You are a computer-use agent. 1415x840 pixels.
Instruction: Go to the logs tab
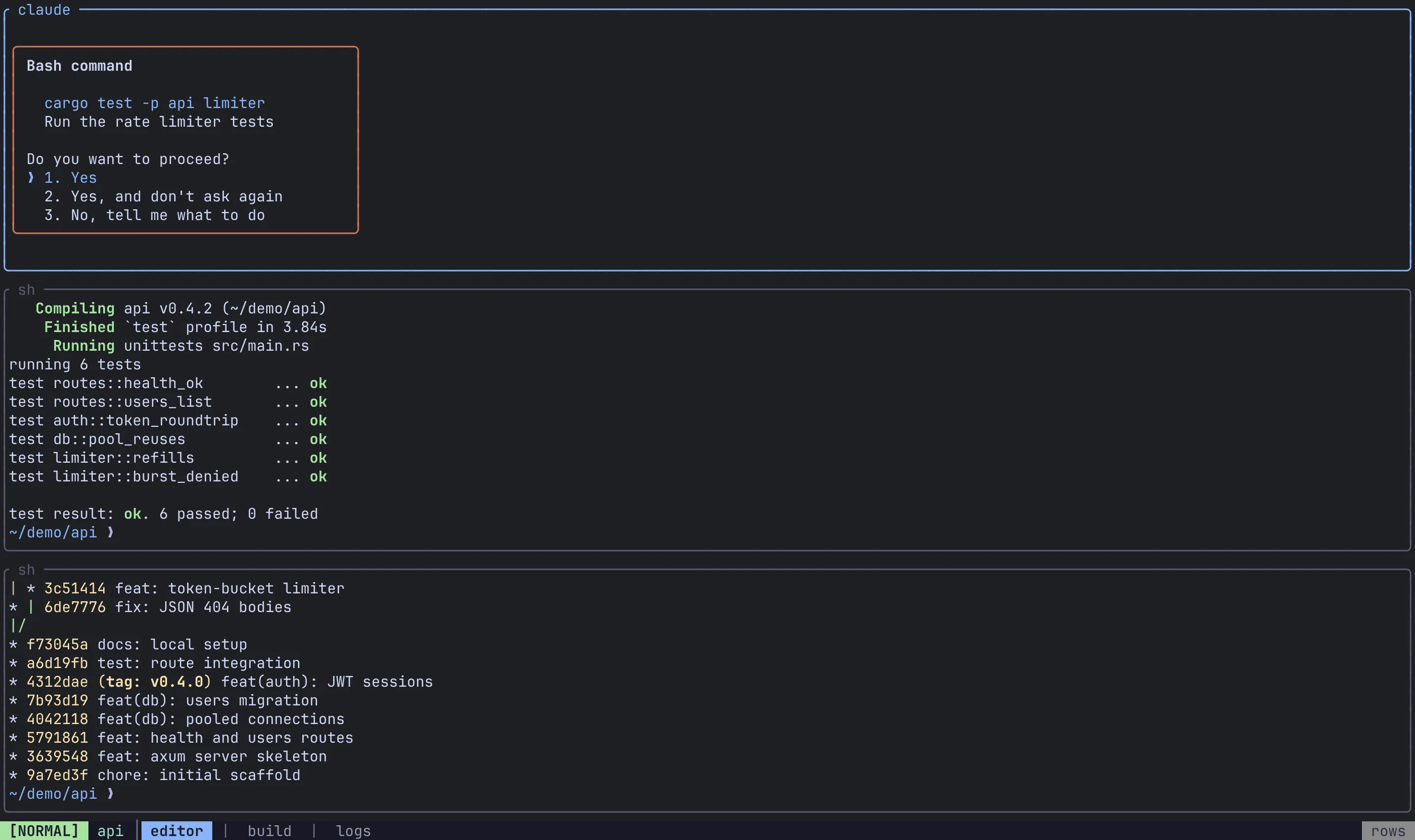point(353,830)
